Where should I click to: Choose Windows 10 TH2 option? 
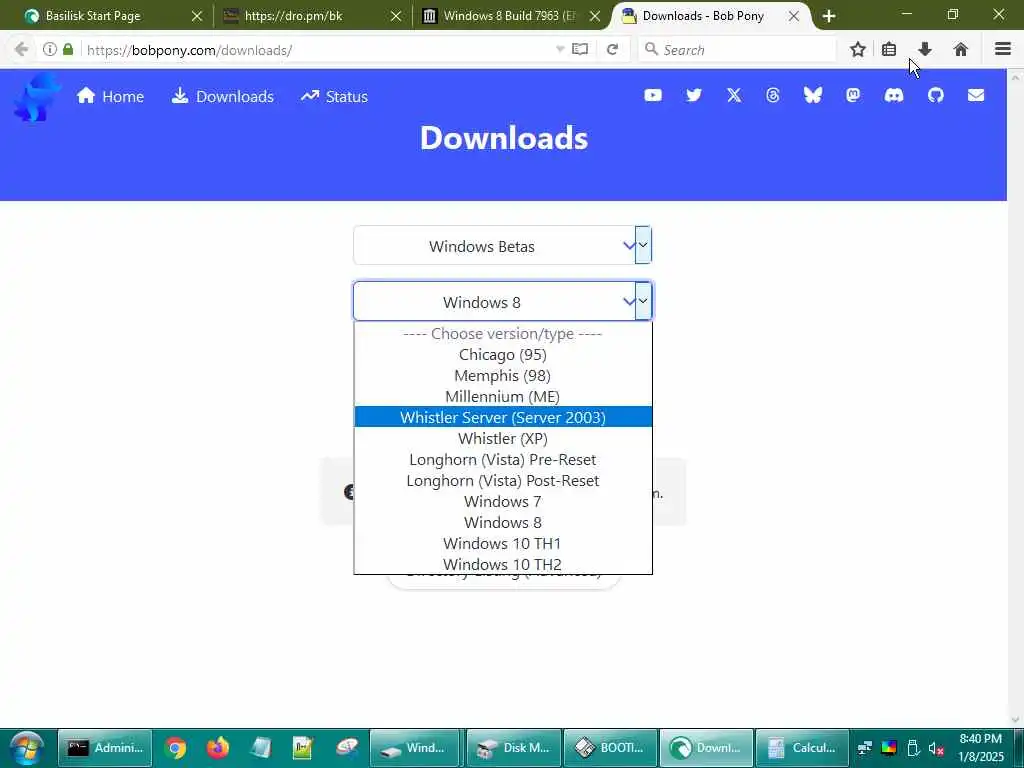point(503,564)
